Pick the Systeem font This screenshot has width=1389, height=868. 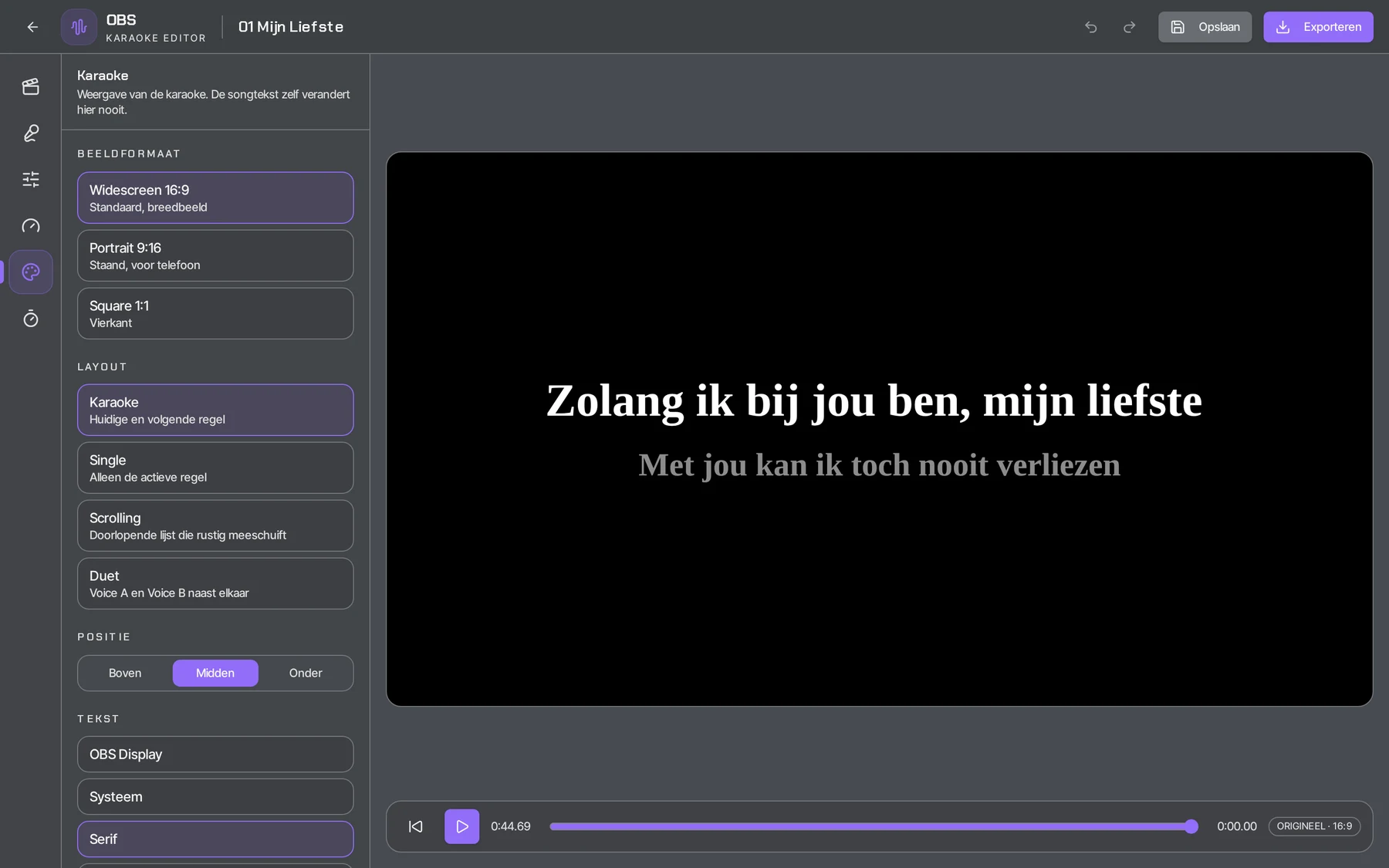click(x=215, y=796)
